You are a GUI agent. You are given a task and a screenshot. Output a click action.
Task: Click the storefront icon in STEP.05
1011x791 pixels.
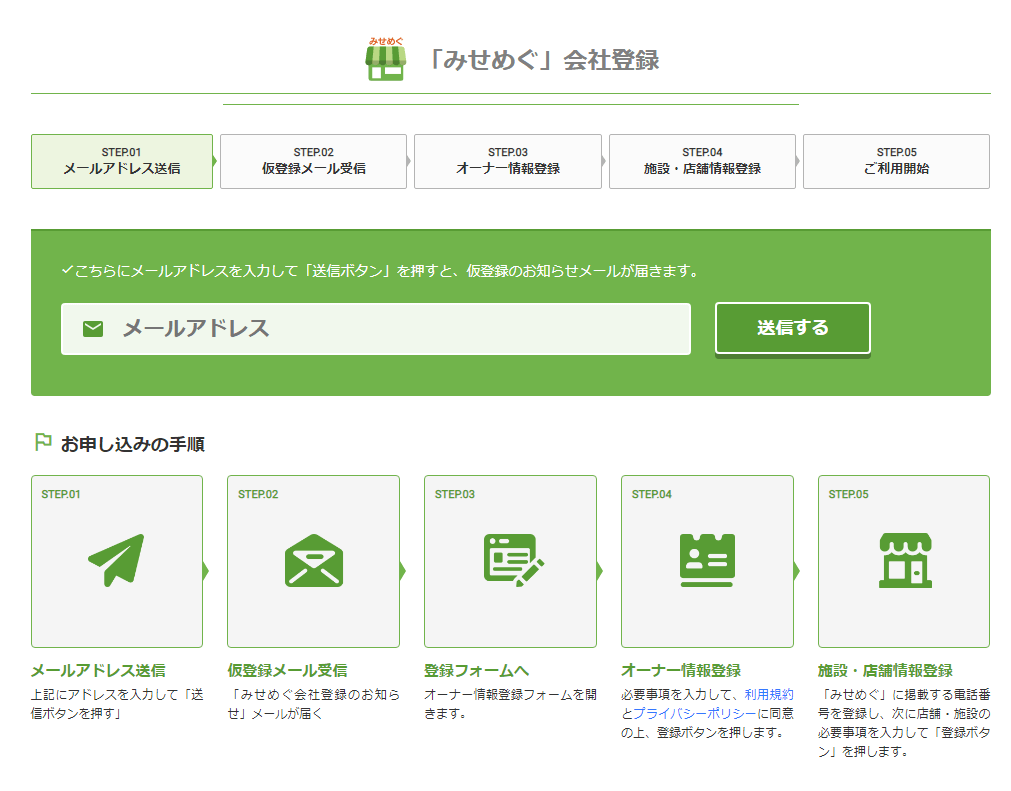[905, 559]
